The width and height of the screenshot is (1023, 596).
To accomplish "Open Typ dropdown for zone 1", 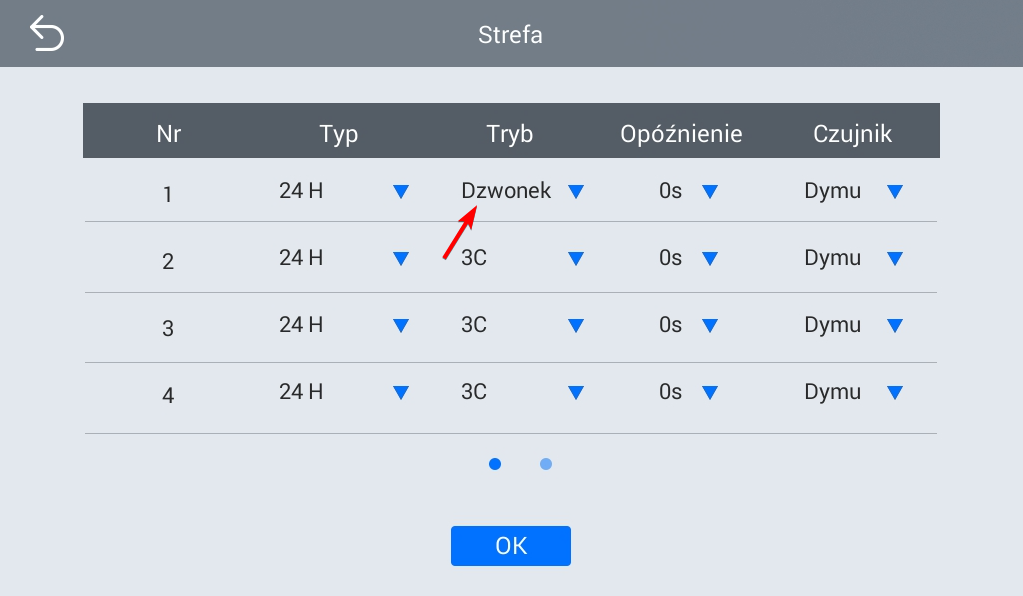I will pyautogui.click(x=401, y=191).
